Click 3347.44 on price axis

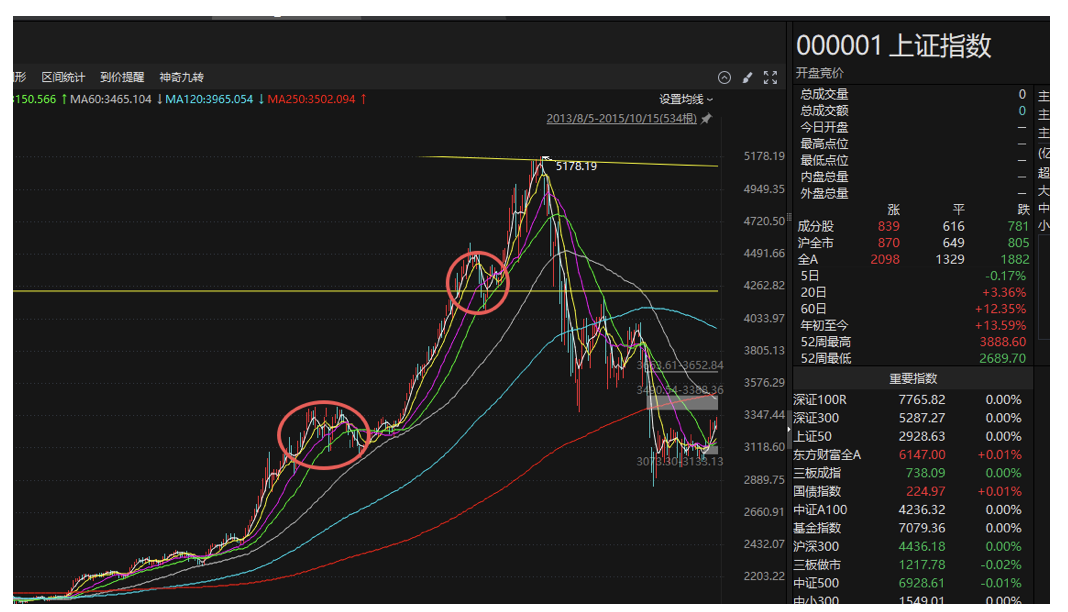(764, 415)
